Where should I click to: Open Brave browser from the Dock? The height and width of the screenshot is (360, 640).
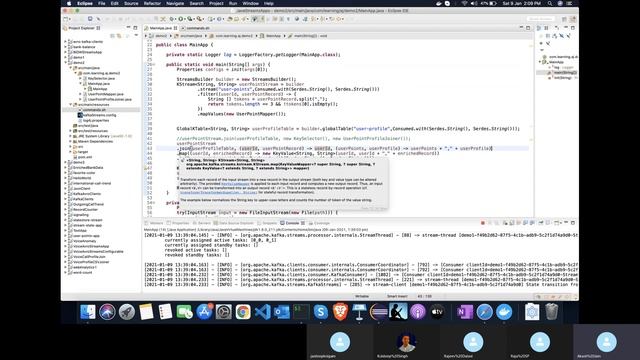coord(340,312)
